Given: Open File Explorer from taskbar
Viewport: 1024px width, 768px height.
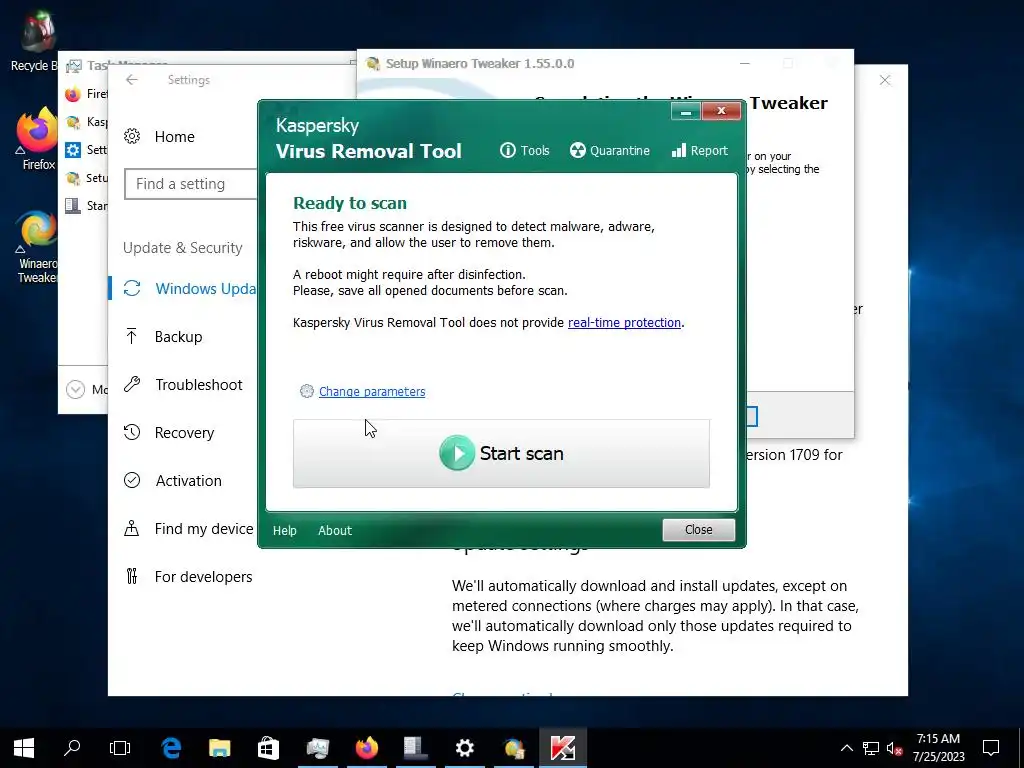Looking at the screenshot, I should [220, 748].
